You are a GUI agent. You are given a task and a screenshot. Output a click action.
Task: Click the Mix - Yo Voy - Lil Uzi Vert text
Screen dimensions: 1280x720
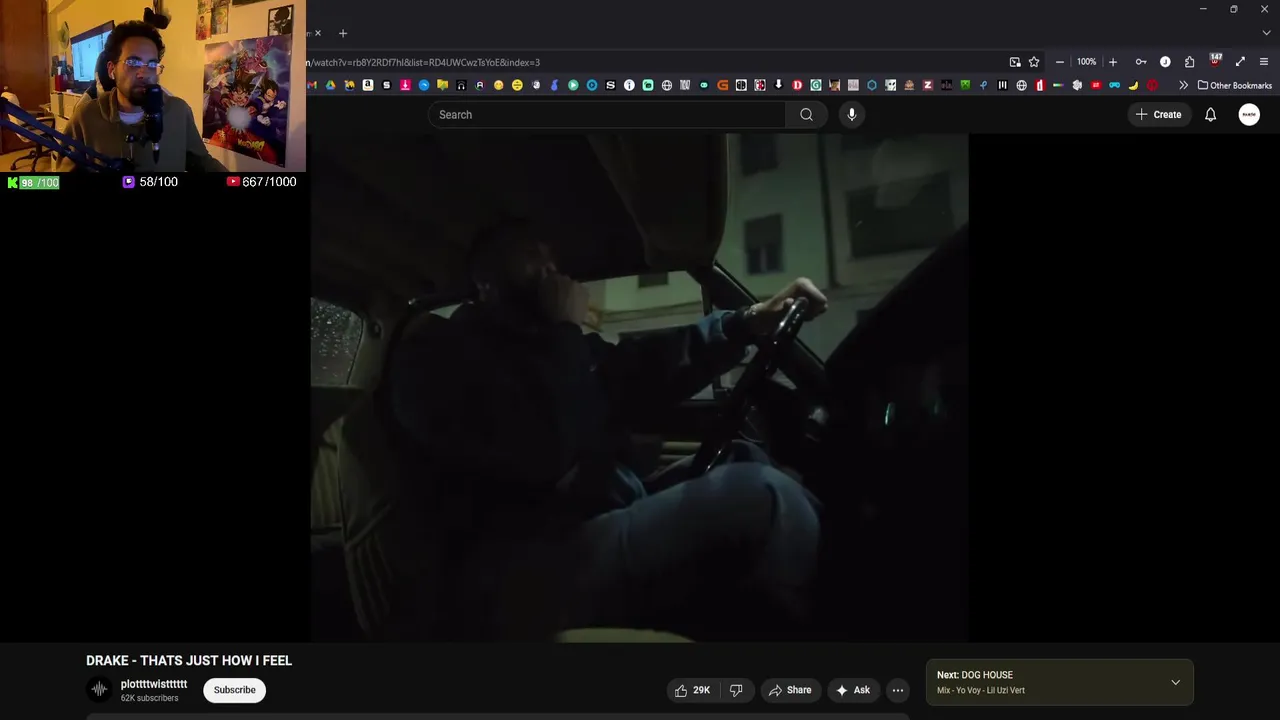tap(981, 690)
